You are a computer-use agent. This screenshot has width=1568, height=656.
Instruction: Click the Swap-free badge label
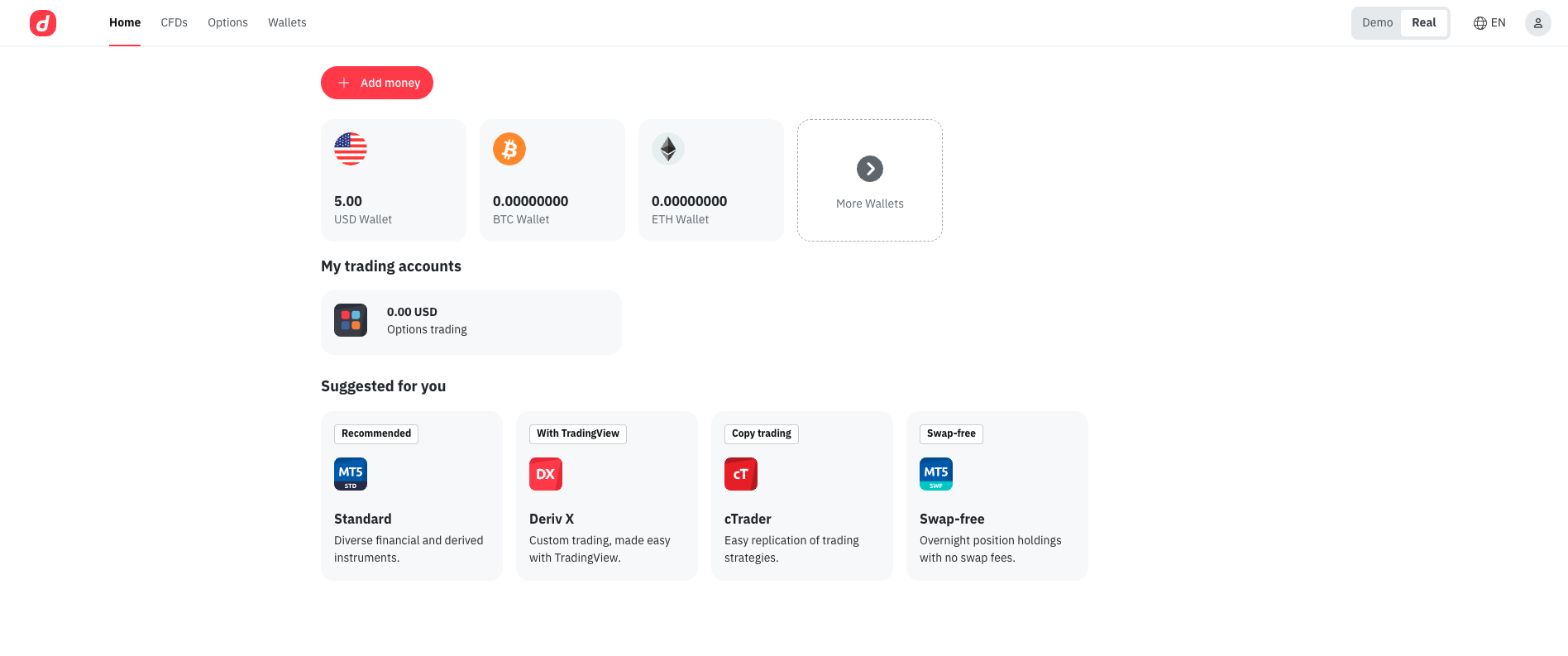951,433
